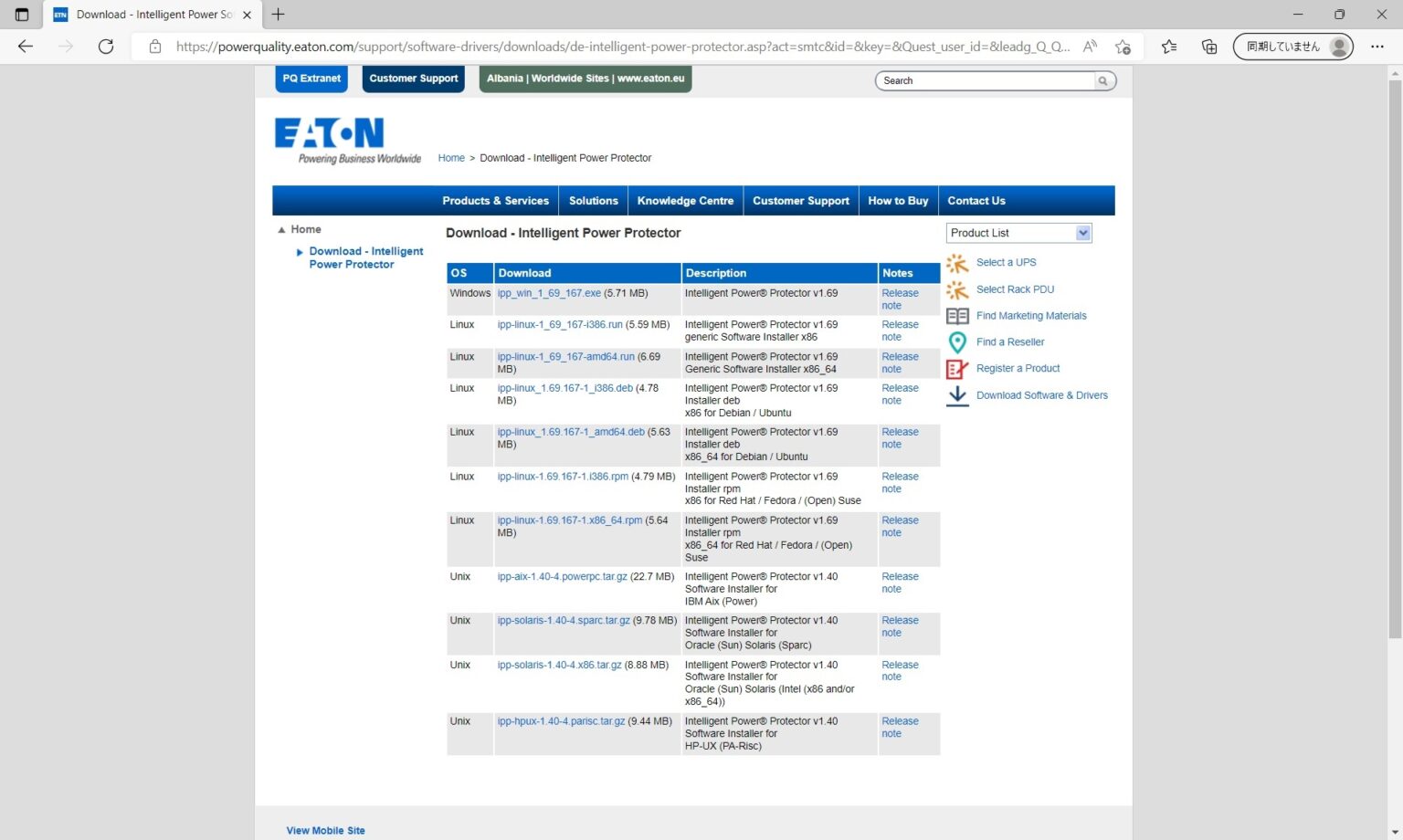Viewport: 1403px width, 840px height.
Task: Refresh the page with the browser reload button
Action: tap(106, 47)
